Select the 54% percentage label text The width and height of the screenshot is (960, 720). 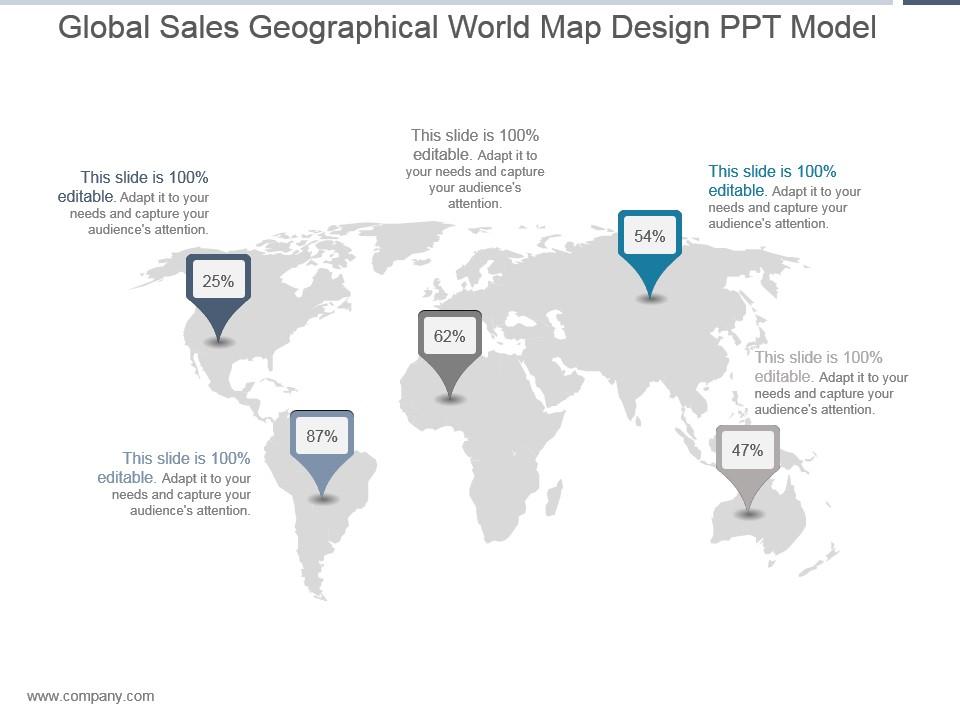point(649,236)
